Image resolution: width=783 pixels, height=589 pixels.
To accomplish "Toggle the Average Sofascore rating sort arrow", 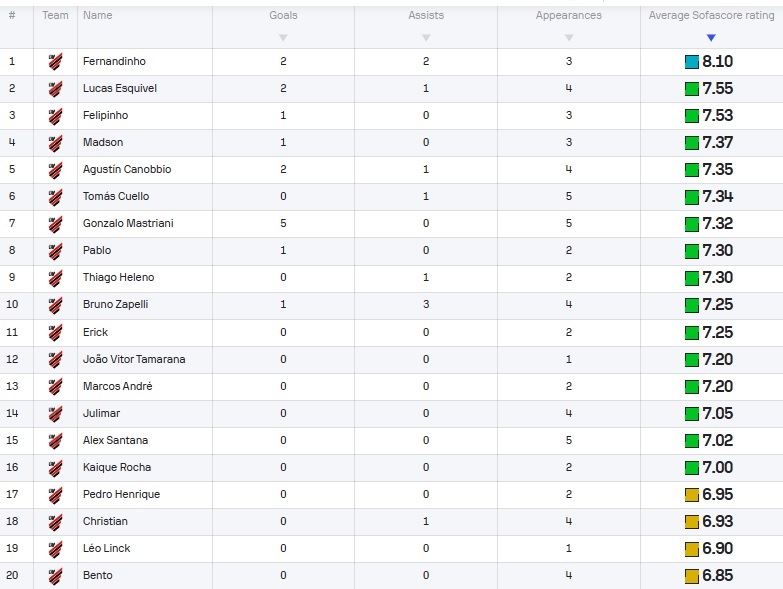I will (711, 38).
